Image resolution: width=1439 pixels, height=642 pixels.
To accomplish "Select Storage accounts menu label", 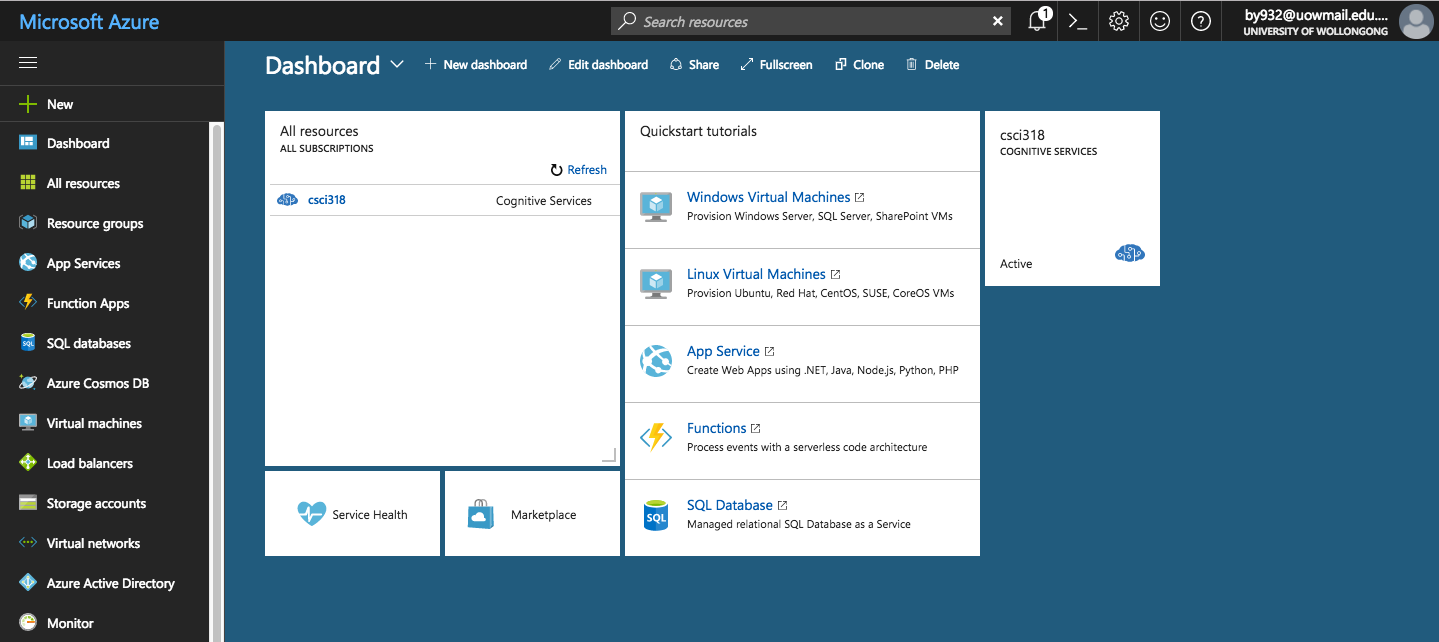I will coord(96,503).
